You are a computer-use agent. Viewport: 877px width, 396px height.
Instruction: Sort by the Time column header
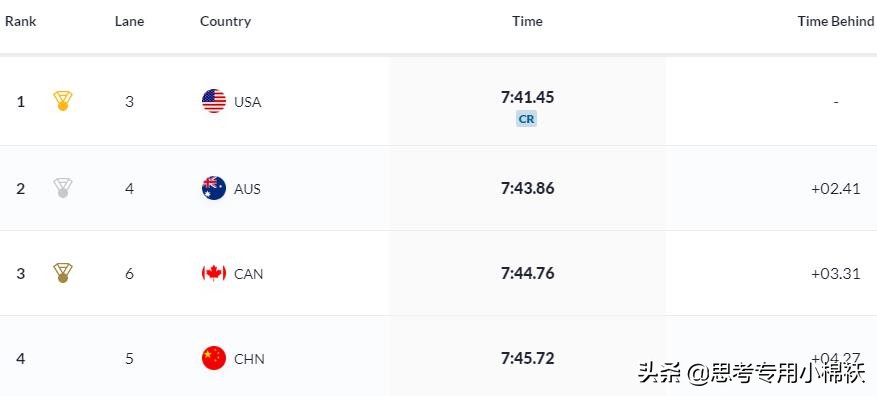527,21
